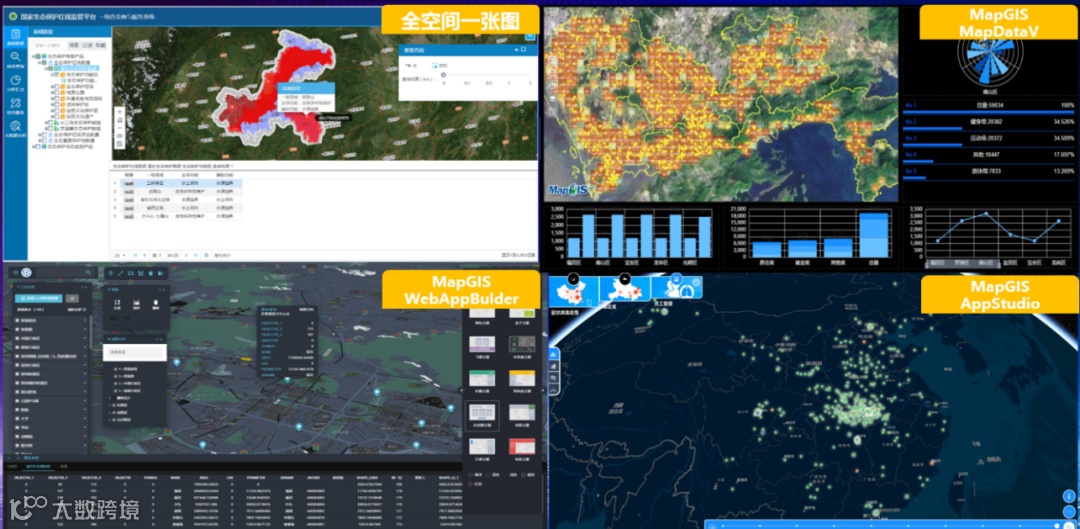Viewport: 1080px width, 529px height.
Task: Select the No.2 健身馆:20382 ranking row
Action: tap(988, 121)
